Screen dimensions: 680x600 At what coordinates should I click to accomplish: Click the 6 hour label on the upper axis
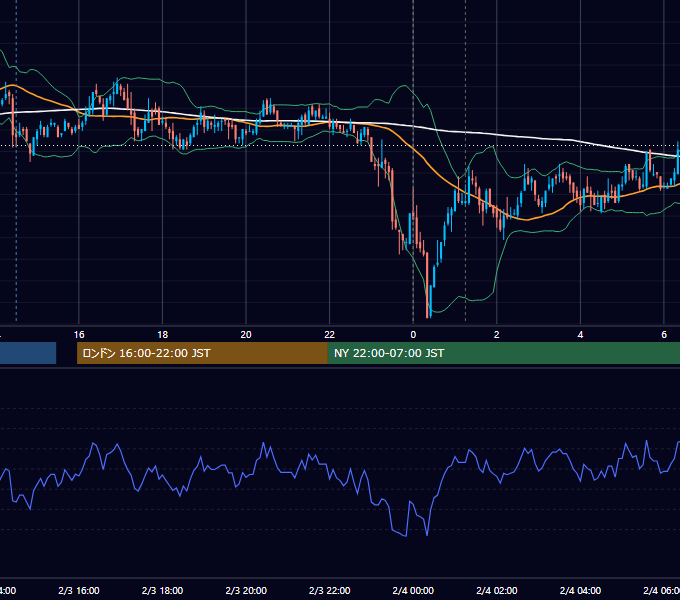point(664,335)
